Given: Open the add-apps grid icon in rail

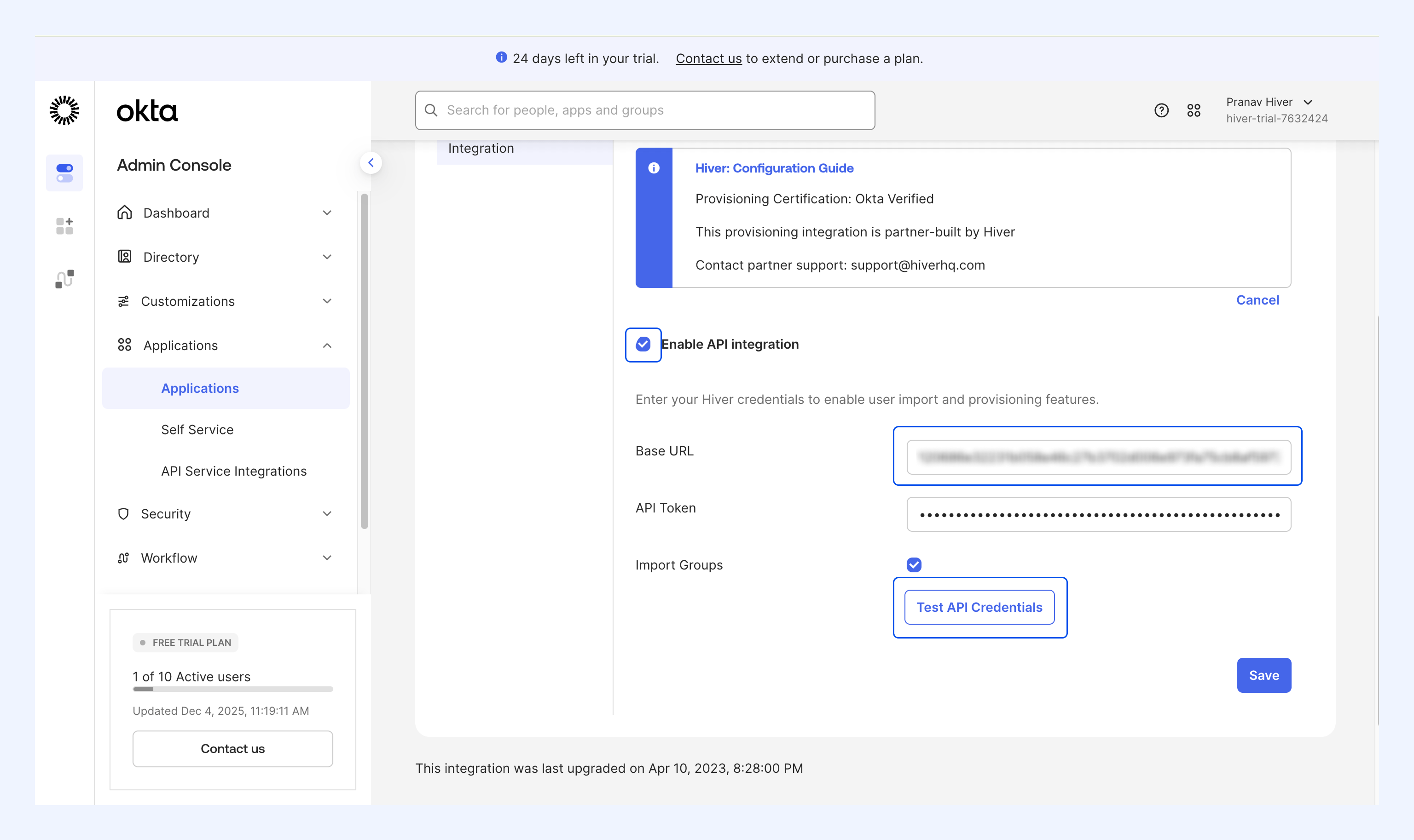Looking at the screenshot, I should tap(64, 226).
